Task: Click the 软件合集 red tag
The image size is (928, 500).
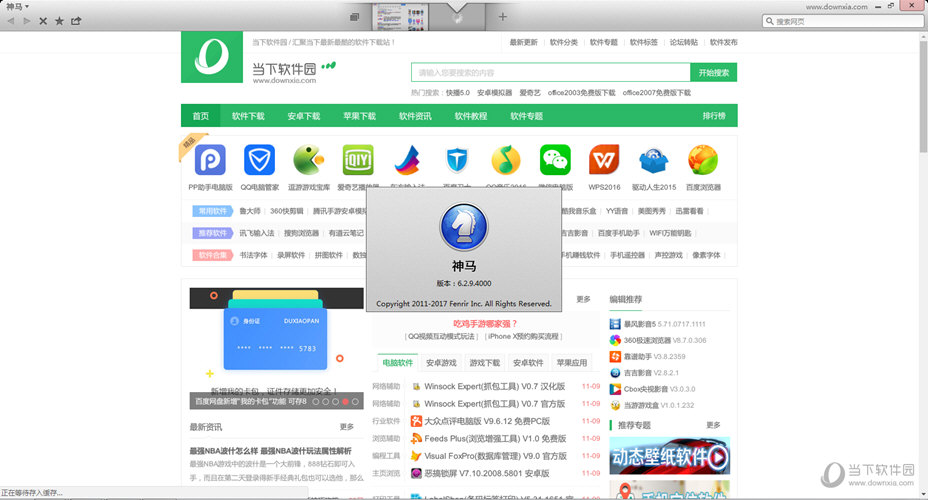Action: coord(212,255)
